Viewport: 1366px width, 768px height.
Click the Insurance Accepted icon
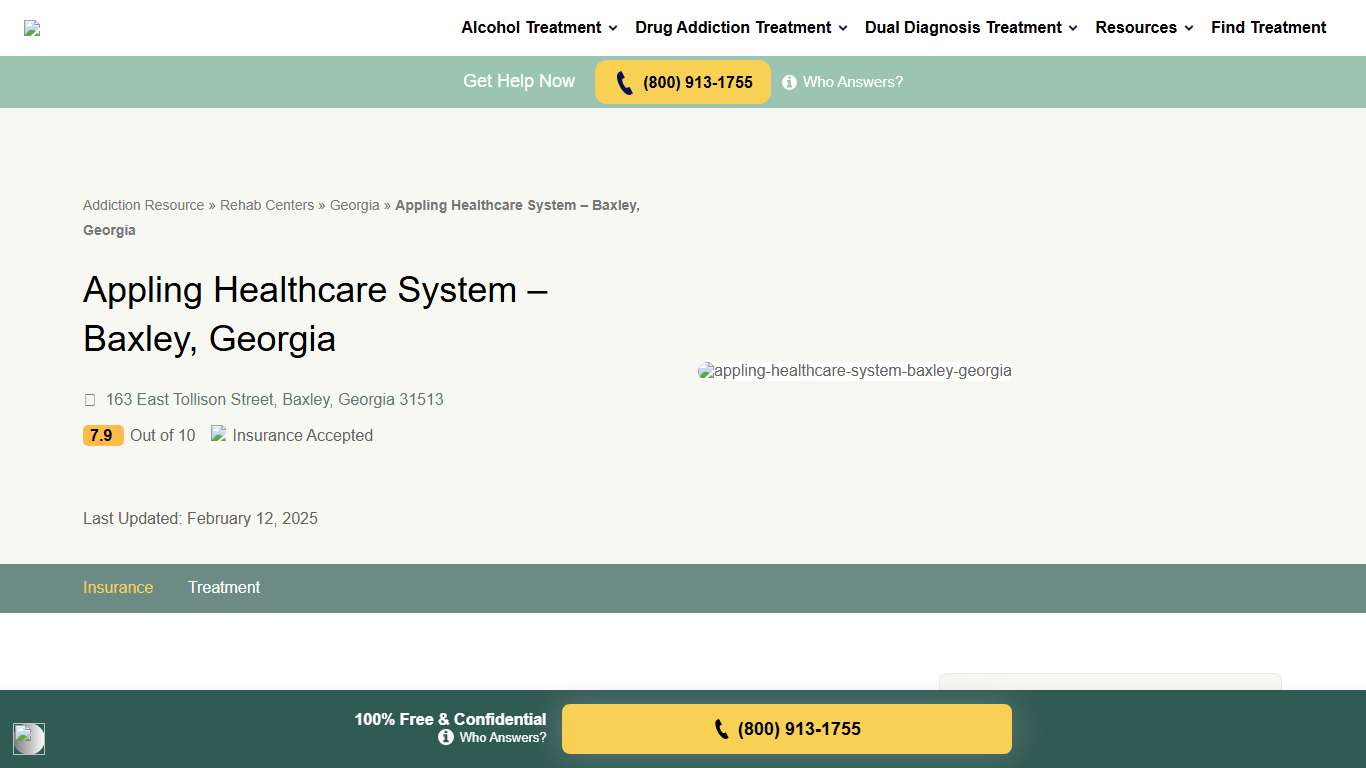217,434
